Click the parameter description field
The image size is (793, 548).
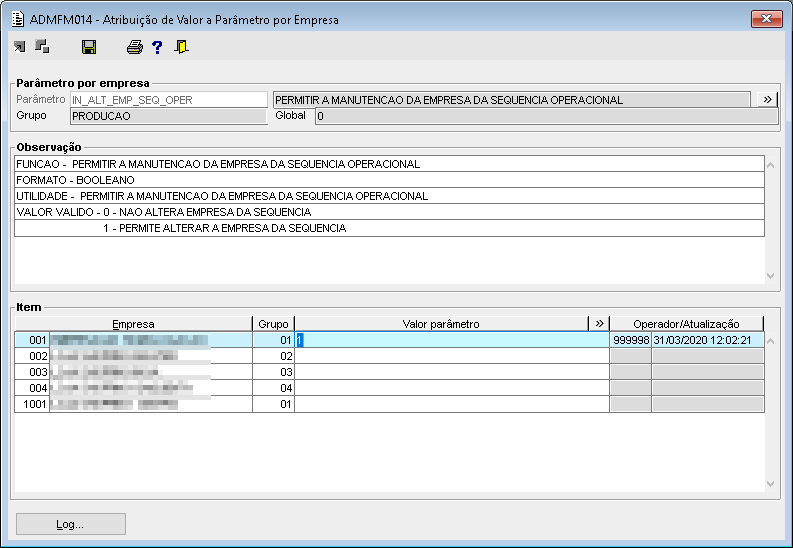tap(512, 100)
